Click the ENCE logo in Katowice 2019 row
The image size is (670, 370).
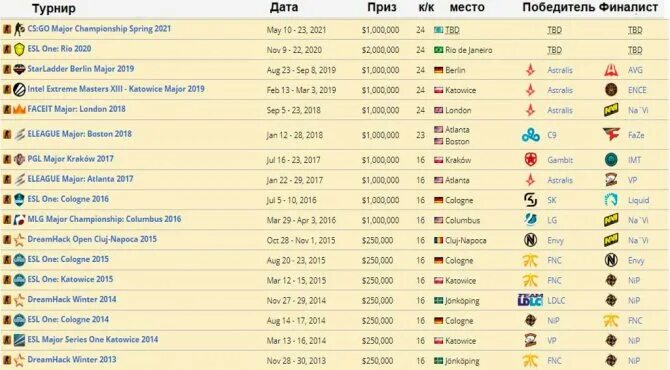pos(611,90)
